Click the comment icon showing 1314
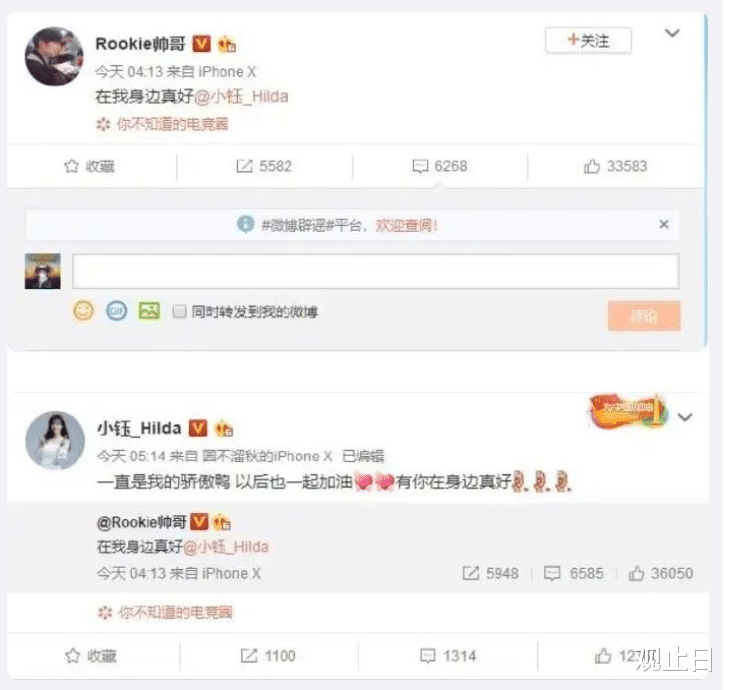 tap(427, 656)
